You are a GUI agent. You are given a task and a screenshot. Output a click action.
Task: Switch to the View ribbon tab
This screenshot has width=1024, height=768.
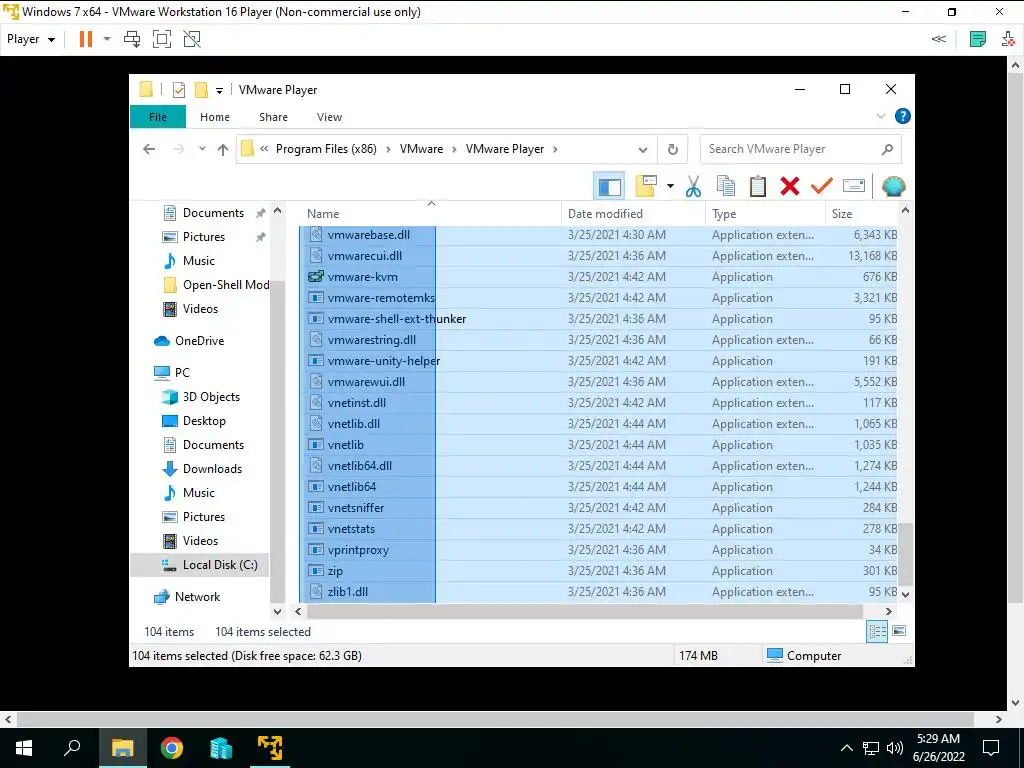(x=329, y=117)
